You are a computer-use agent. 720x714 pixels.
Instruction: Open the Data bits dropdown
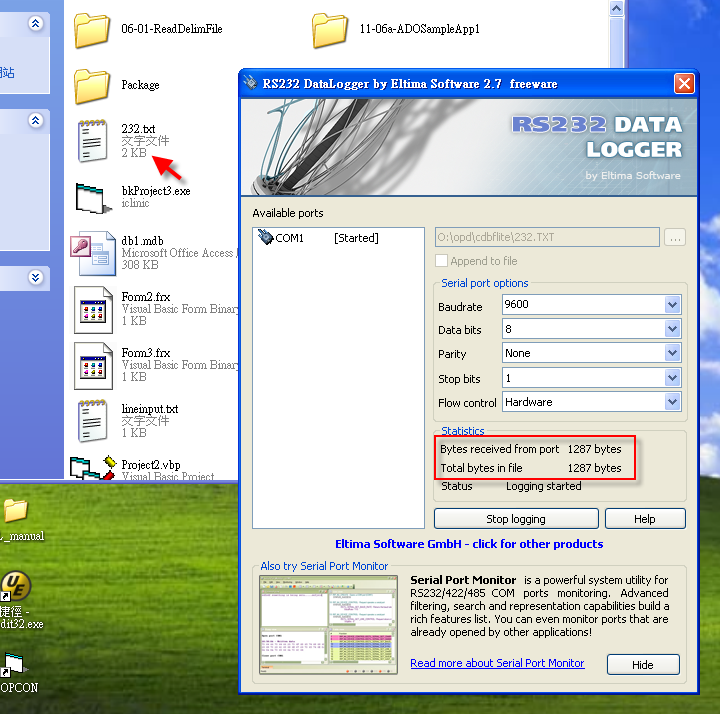(x=672, y=329)
